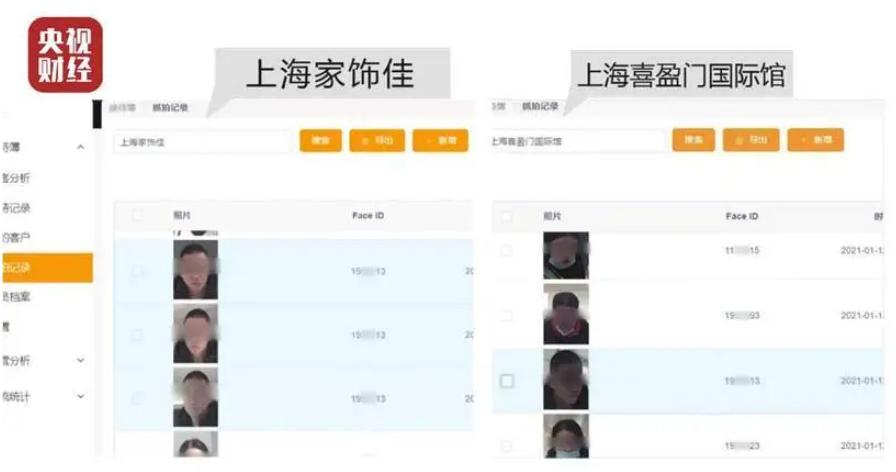Check the row checkbox for Face ID 19…23
This screenshot has height=472, width=896.
coord(506,445)
